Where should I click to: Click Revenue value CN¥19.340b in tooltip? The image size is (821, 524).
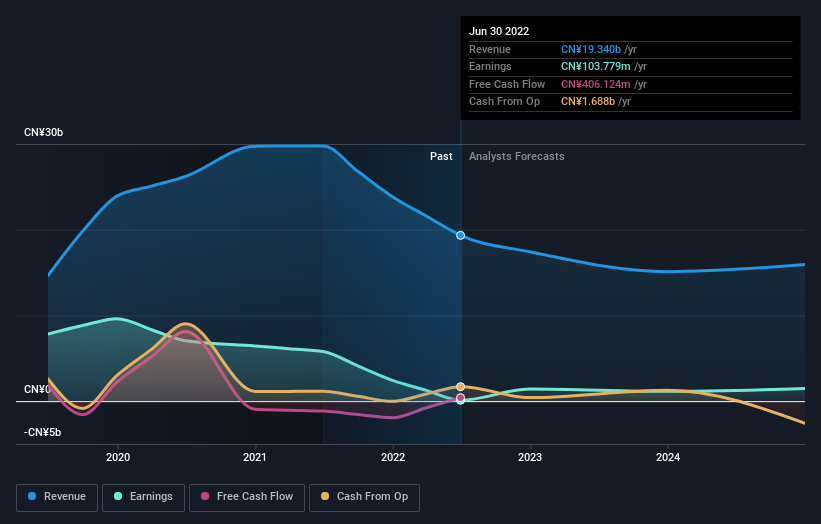(x=591, y=49)
